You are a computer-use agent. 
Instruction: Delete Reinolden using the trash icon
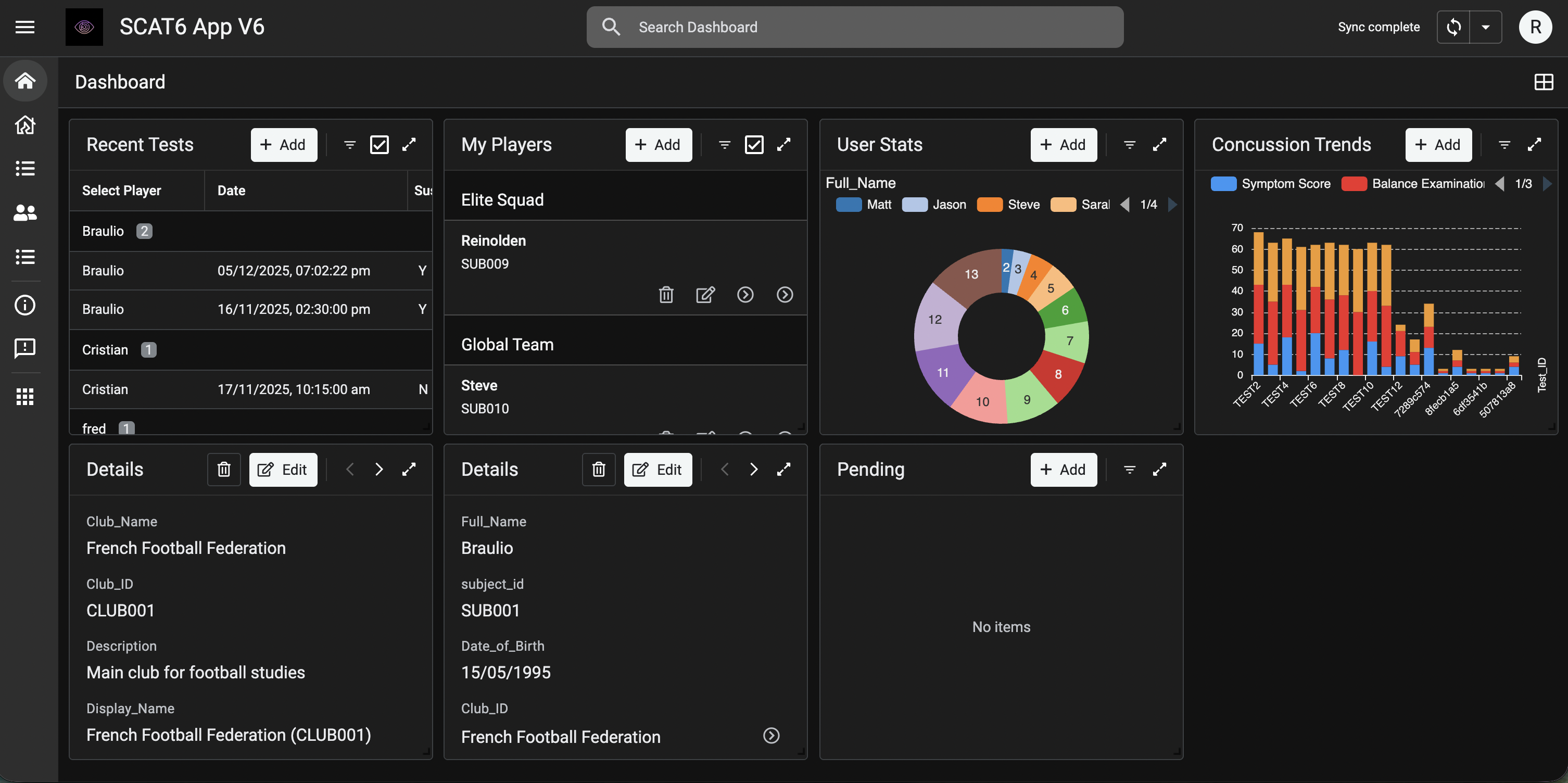click(x=666, y=295)
